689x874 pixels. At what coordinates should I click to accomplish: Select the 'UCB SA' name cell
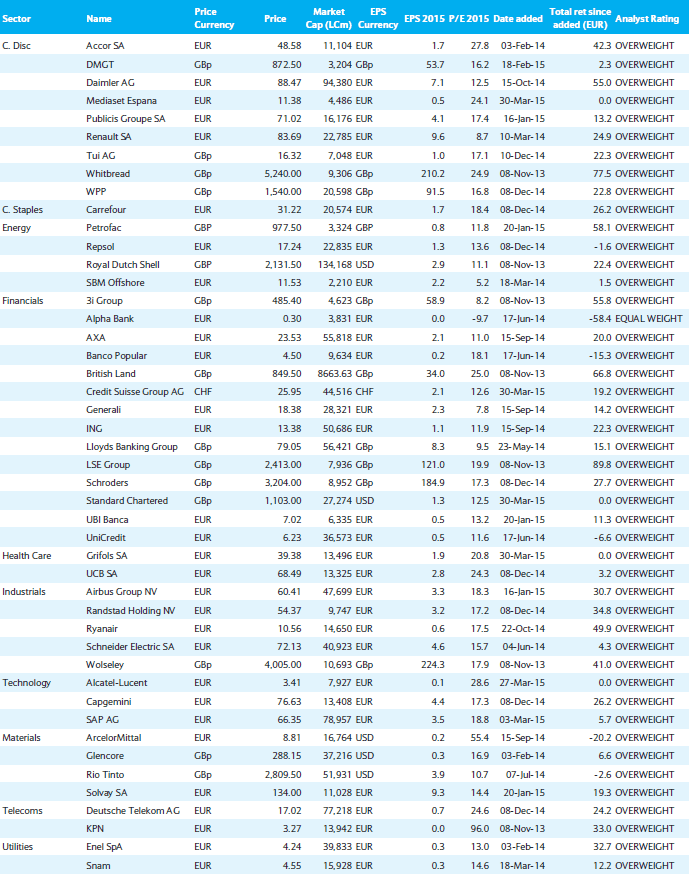click(101, 574)
